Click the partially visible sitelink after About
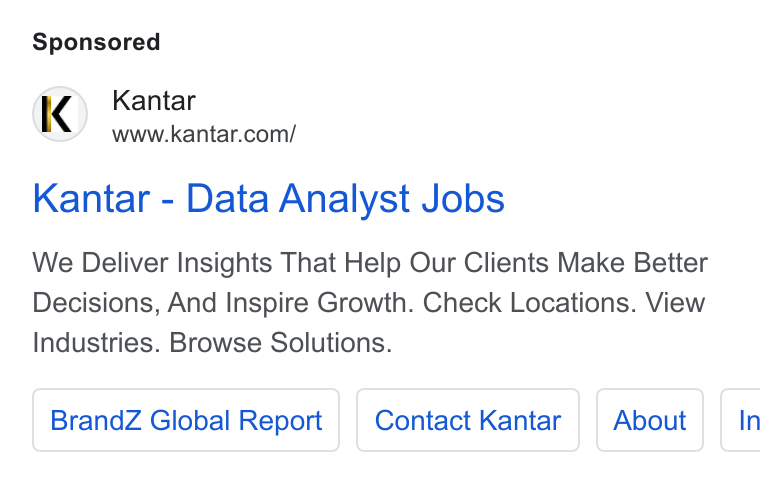The height and width of the screenshot is (484, 760). [x=741, y=420]
